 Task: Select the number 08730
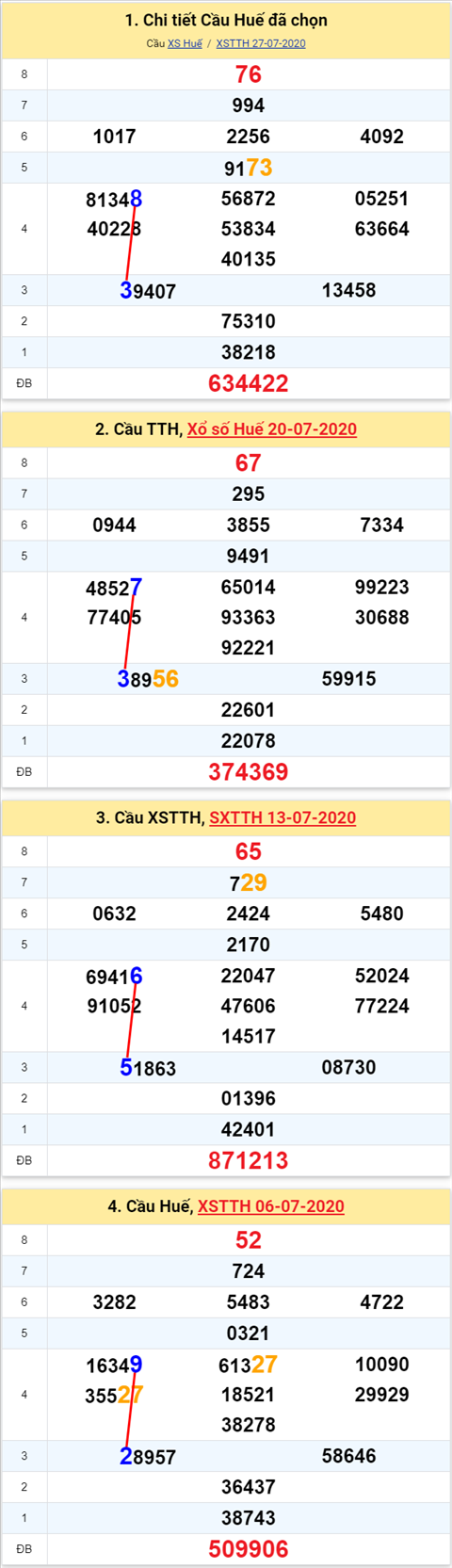click(x=349, y=1067)
